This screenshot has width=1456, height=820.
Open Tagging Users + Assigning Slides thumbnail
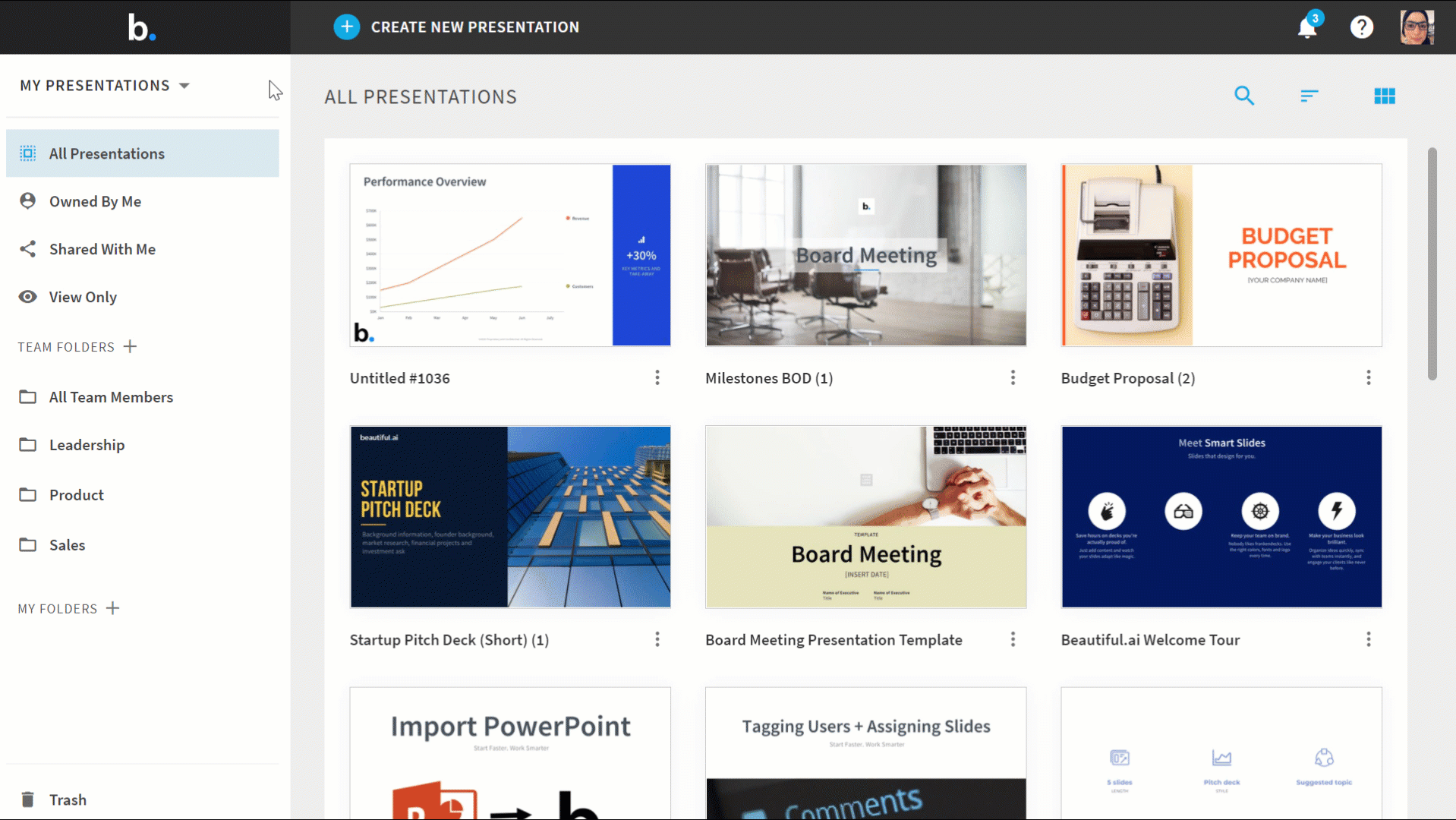pos(866,753)
